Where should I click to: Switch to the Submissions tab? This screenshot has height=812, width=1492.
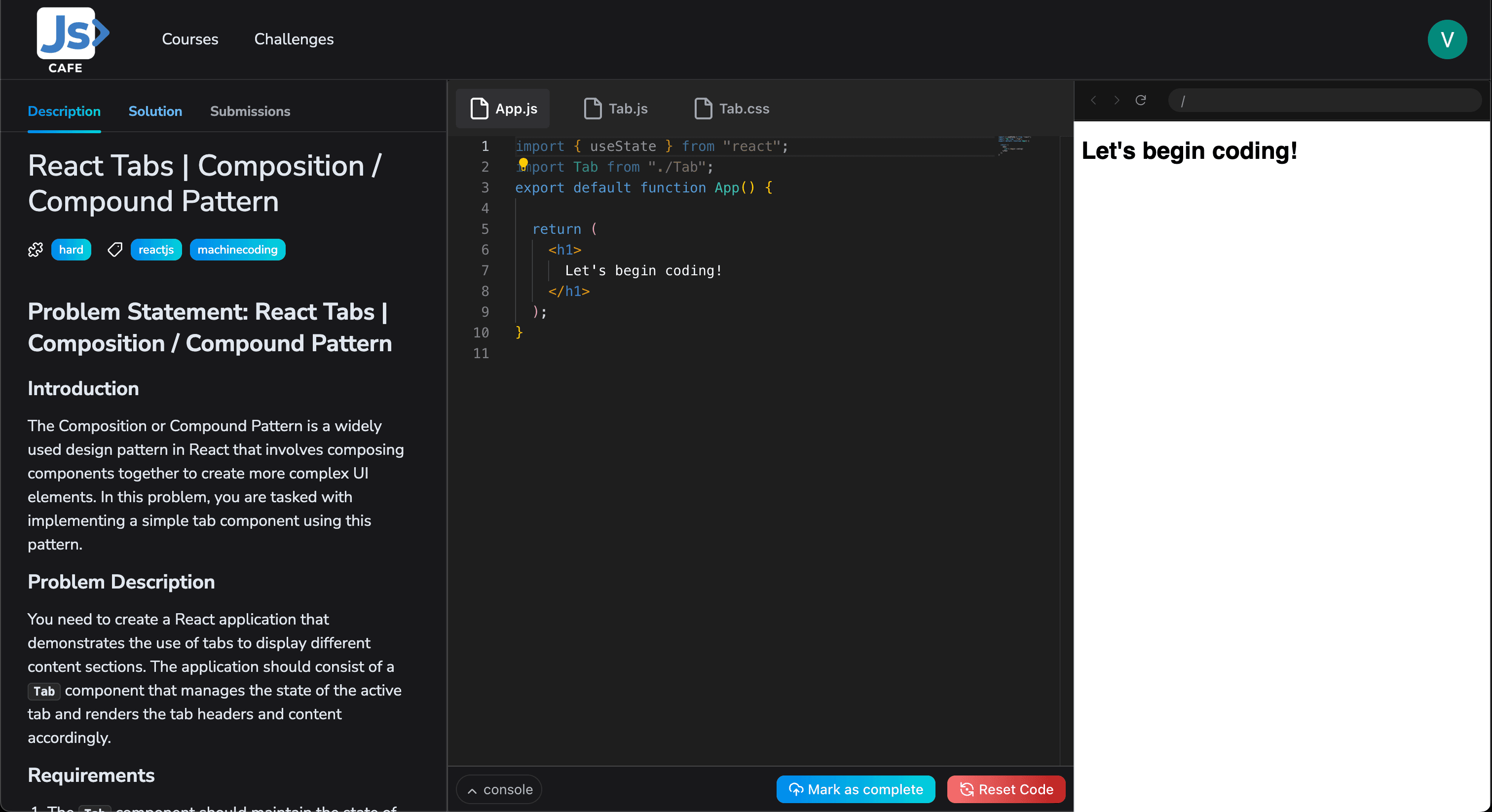pyautogui.click(x=250, y=111)
